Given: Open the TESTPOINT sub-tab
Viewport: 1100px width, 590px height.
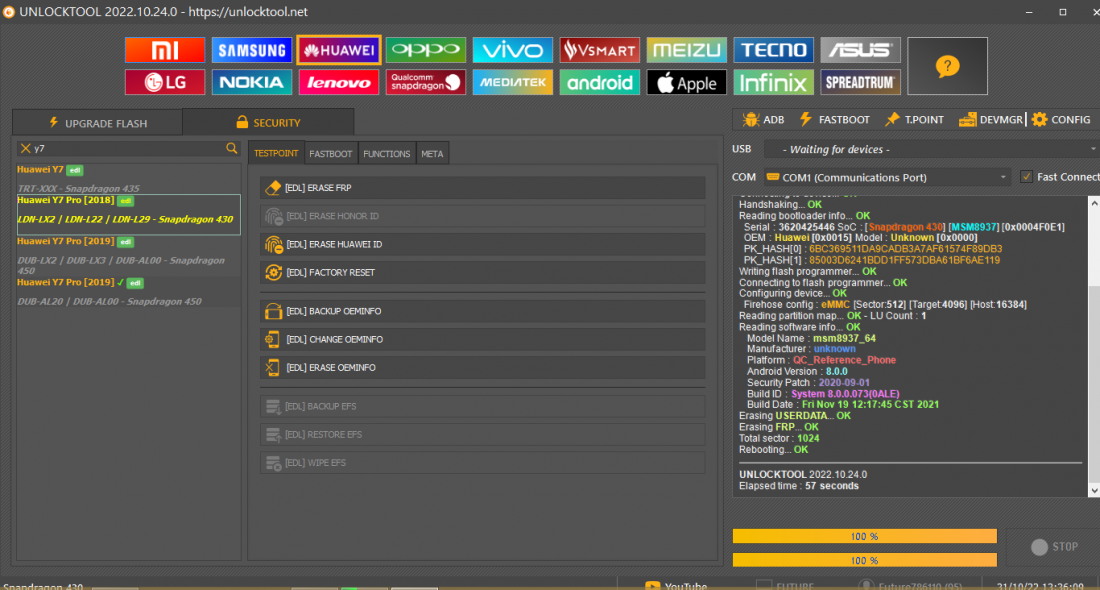Looking at the screenshot, I should click(276, 153).
